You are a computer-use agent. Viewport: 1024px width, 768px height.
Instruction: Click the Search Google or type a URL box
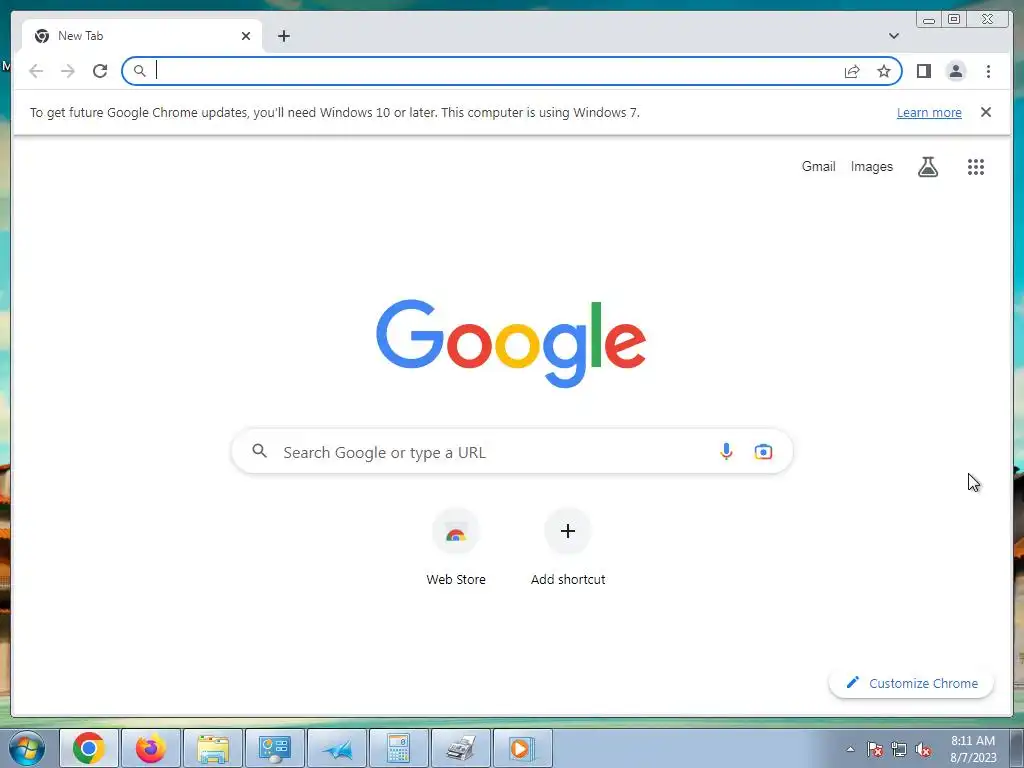pyautogui.click(x=512, y=452)
